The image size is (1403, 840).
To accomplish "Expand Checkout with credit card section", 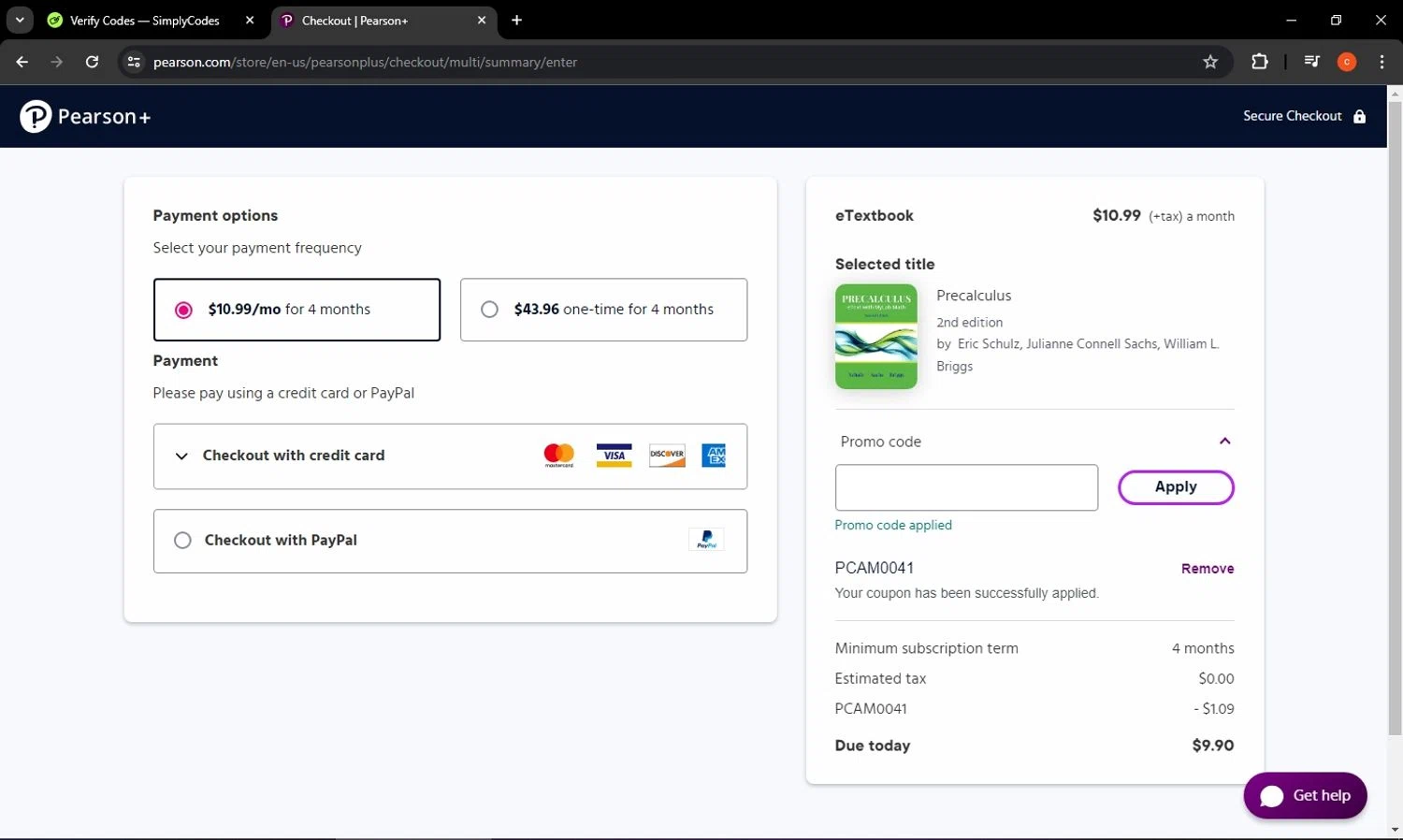I will tap(450, 456).
